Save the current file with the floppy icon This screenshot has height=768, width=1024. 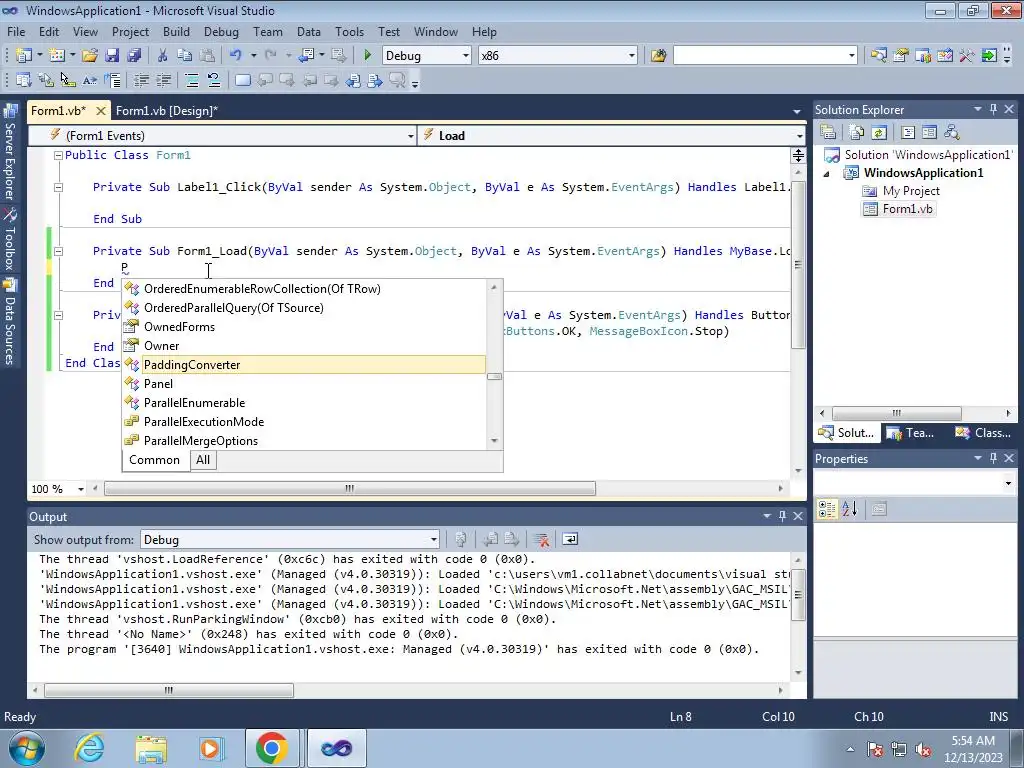coord(112,56)
